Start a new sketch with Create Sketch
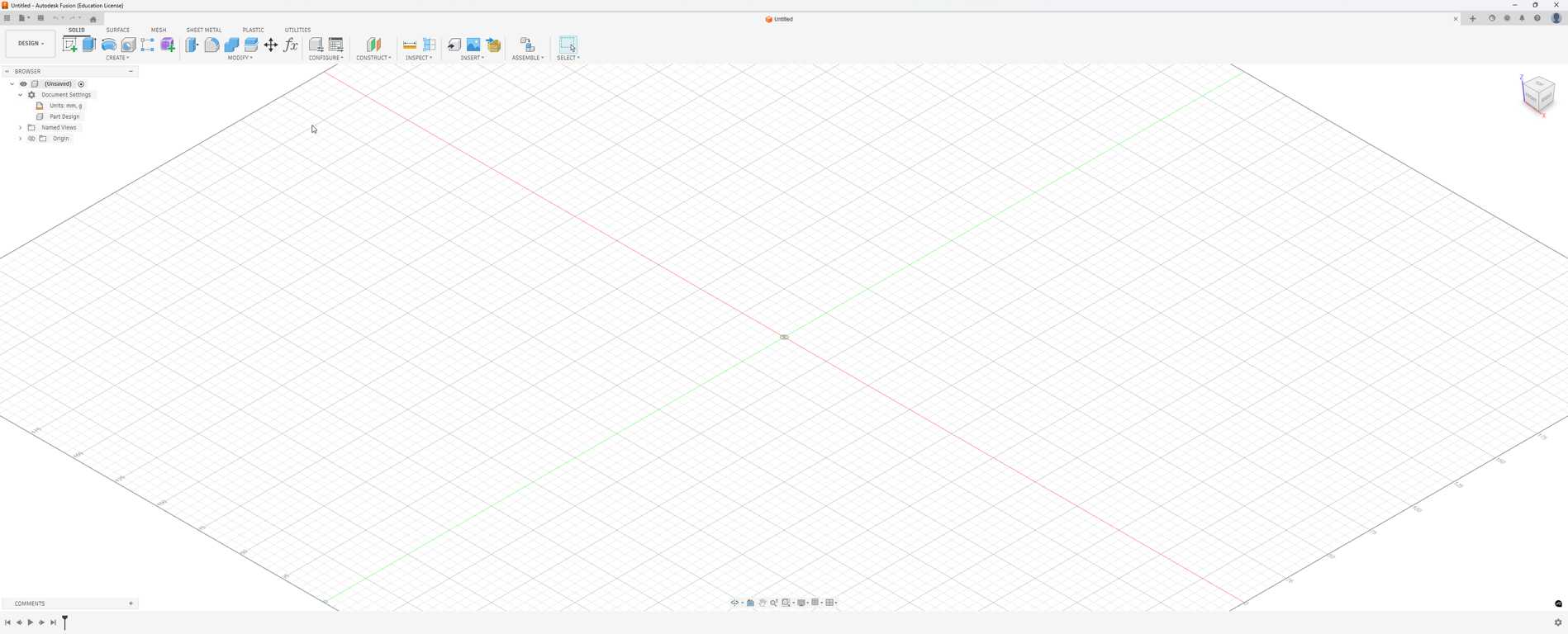Screen dimensions: 1568x634 [x=69, y=45]
